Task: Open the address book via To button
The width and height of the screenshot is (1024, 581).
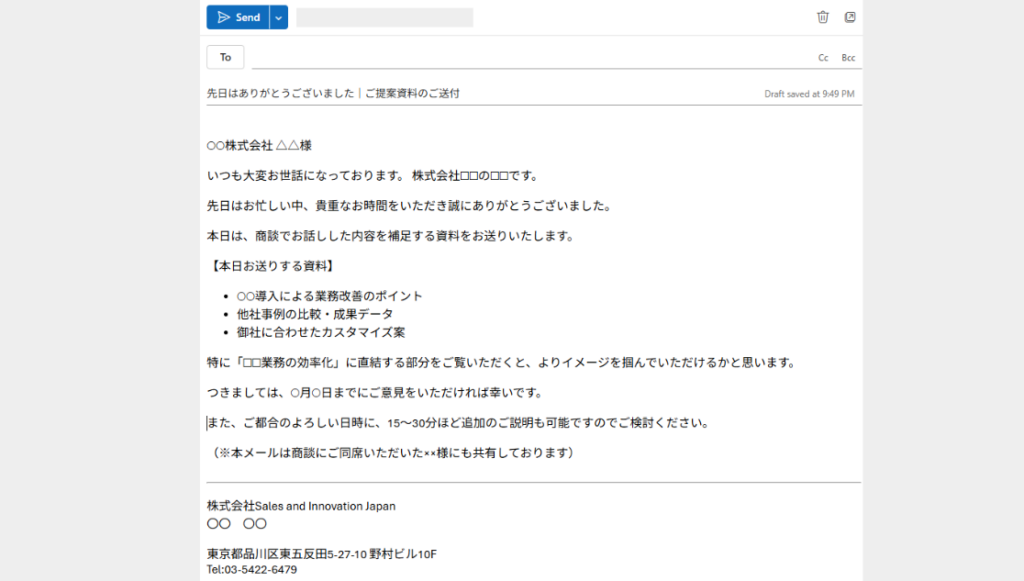Action: click(x=225, y=57)
